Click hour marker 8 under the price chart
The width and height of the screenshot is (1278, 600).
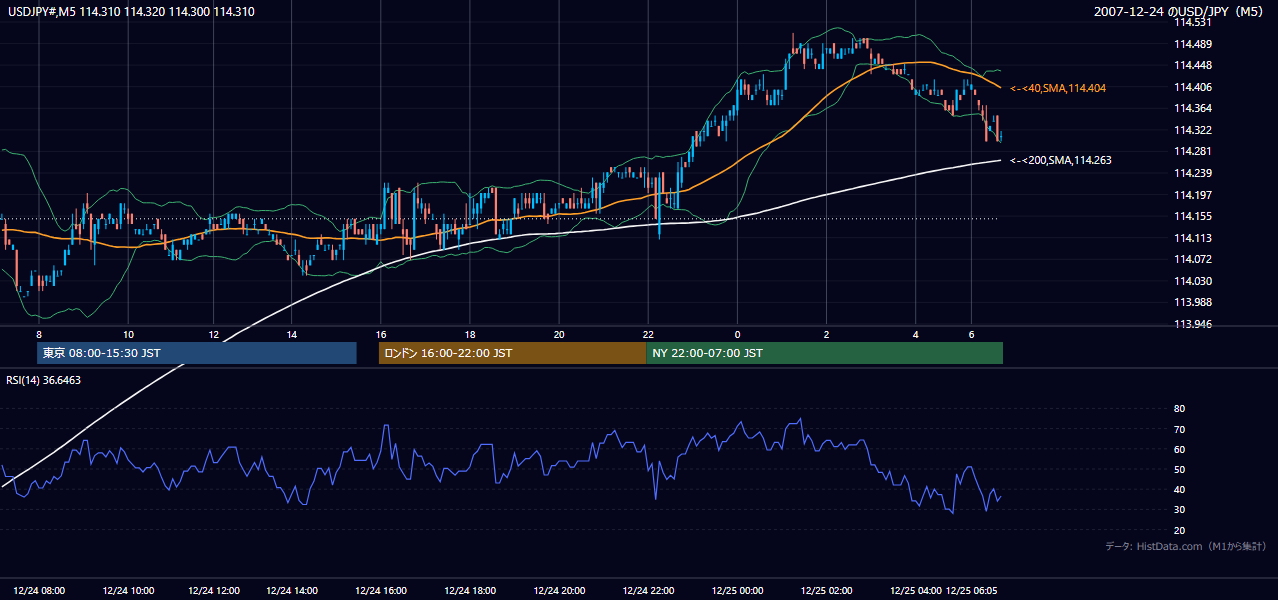(40, 334)
